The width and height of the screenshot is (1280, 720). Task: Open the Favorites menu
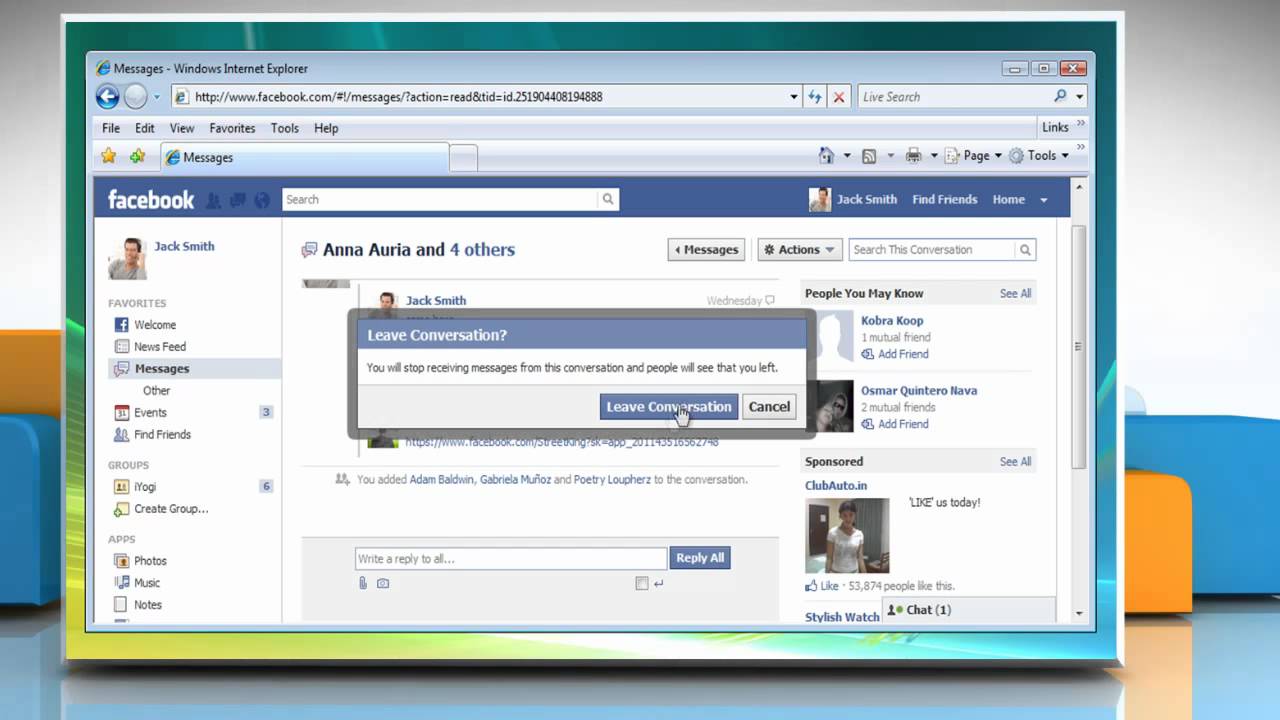click(x=232, y=128)
